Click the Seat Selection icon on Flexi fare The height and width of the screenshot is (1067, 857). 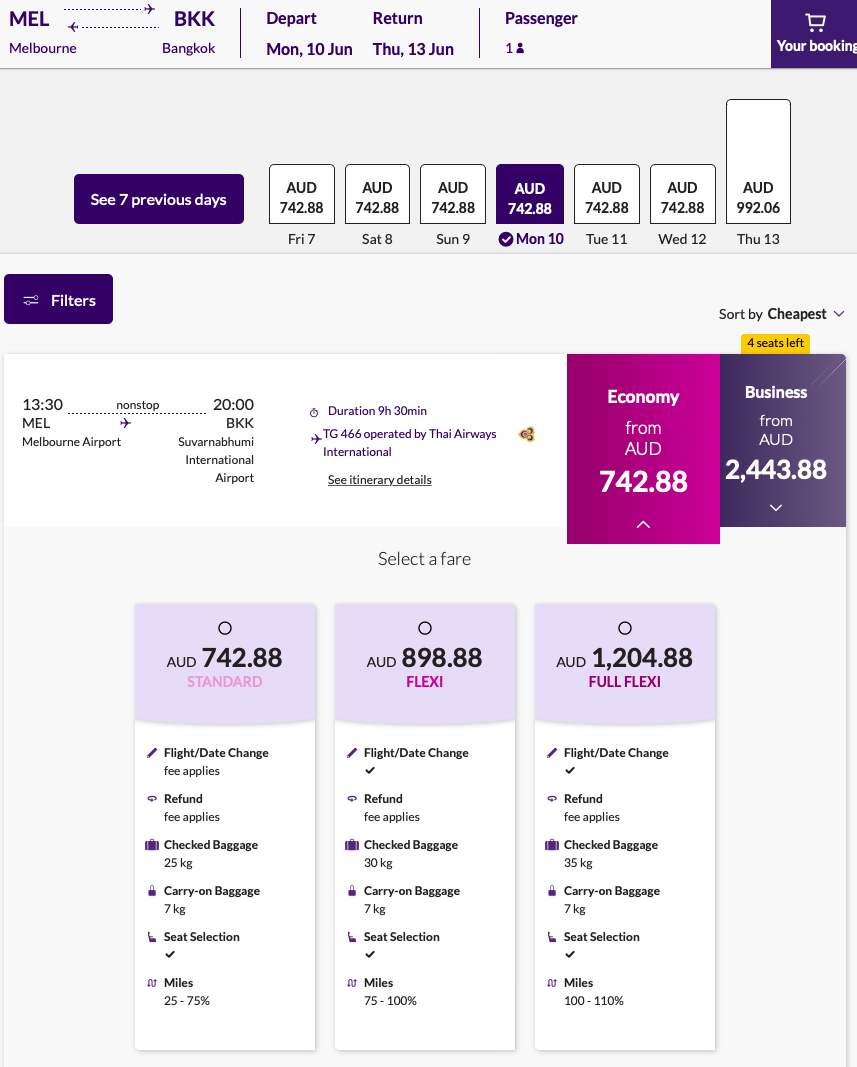click(x=350, y=937)
